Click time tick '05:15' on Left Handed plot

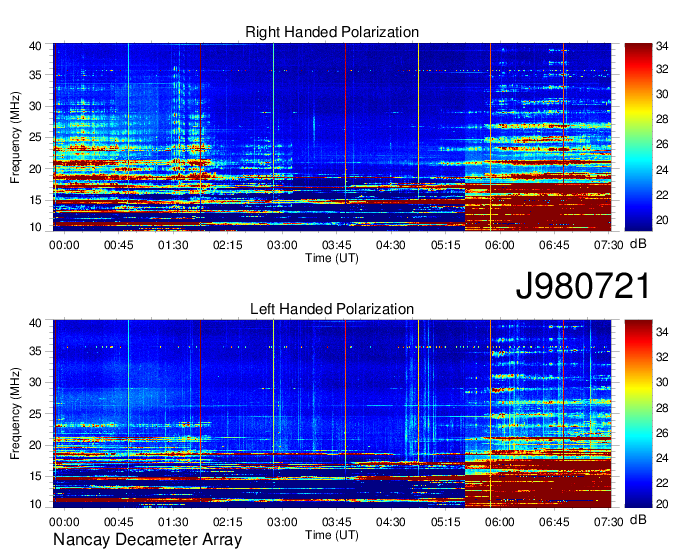[x=445, y=522]
